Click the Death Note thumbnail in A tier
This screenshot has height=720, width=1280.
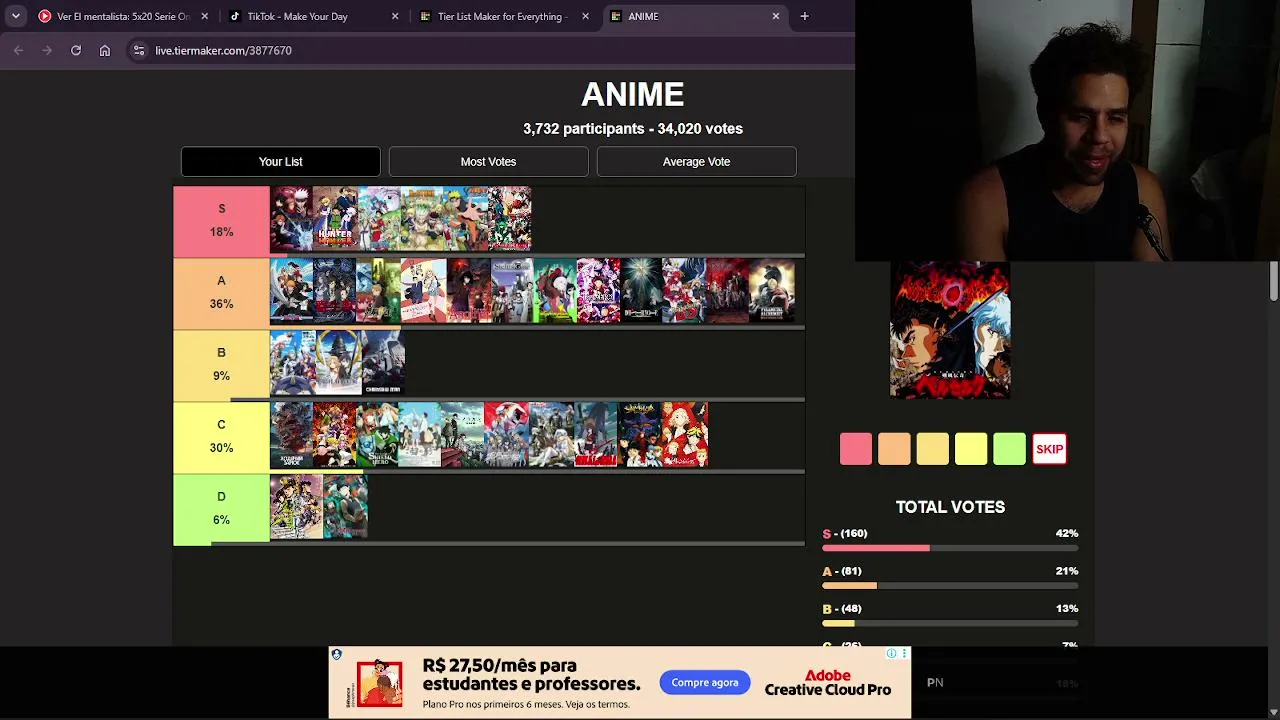click(x=641, y=290)
